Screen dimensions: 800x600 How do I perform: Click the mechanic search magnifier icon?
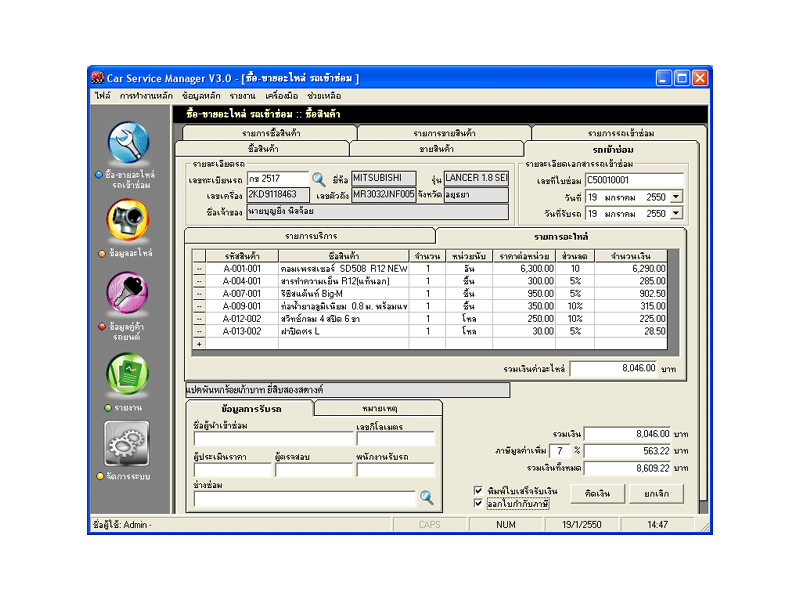[x=427, y=497]
